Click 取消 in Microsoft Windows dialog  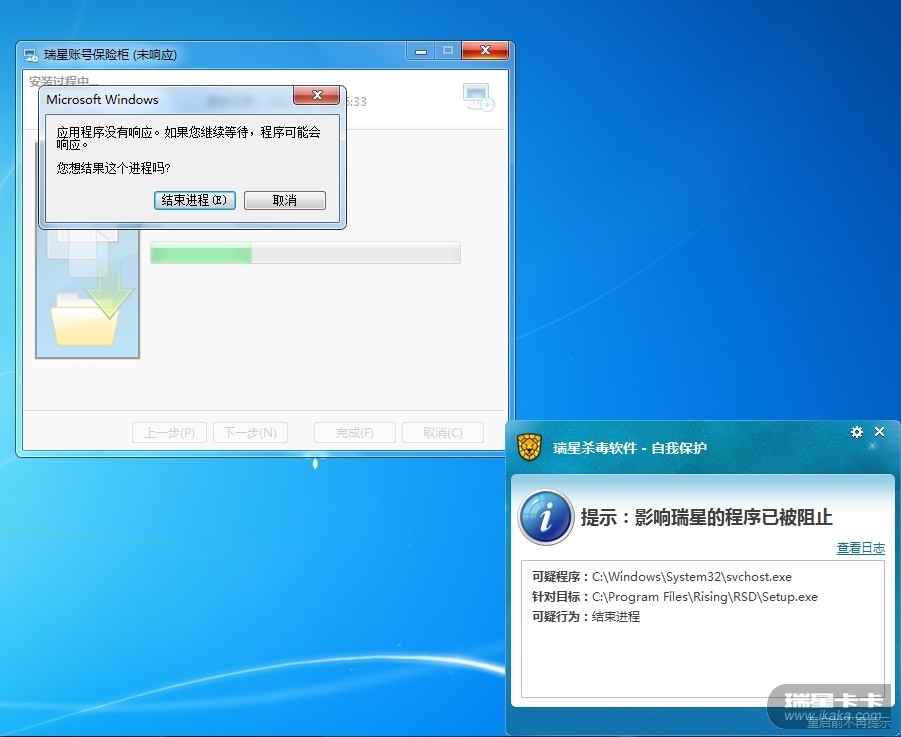click(x=285, y=200)
